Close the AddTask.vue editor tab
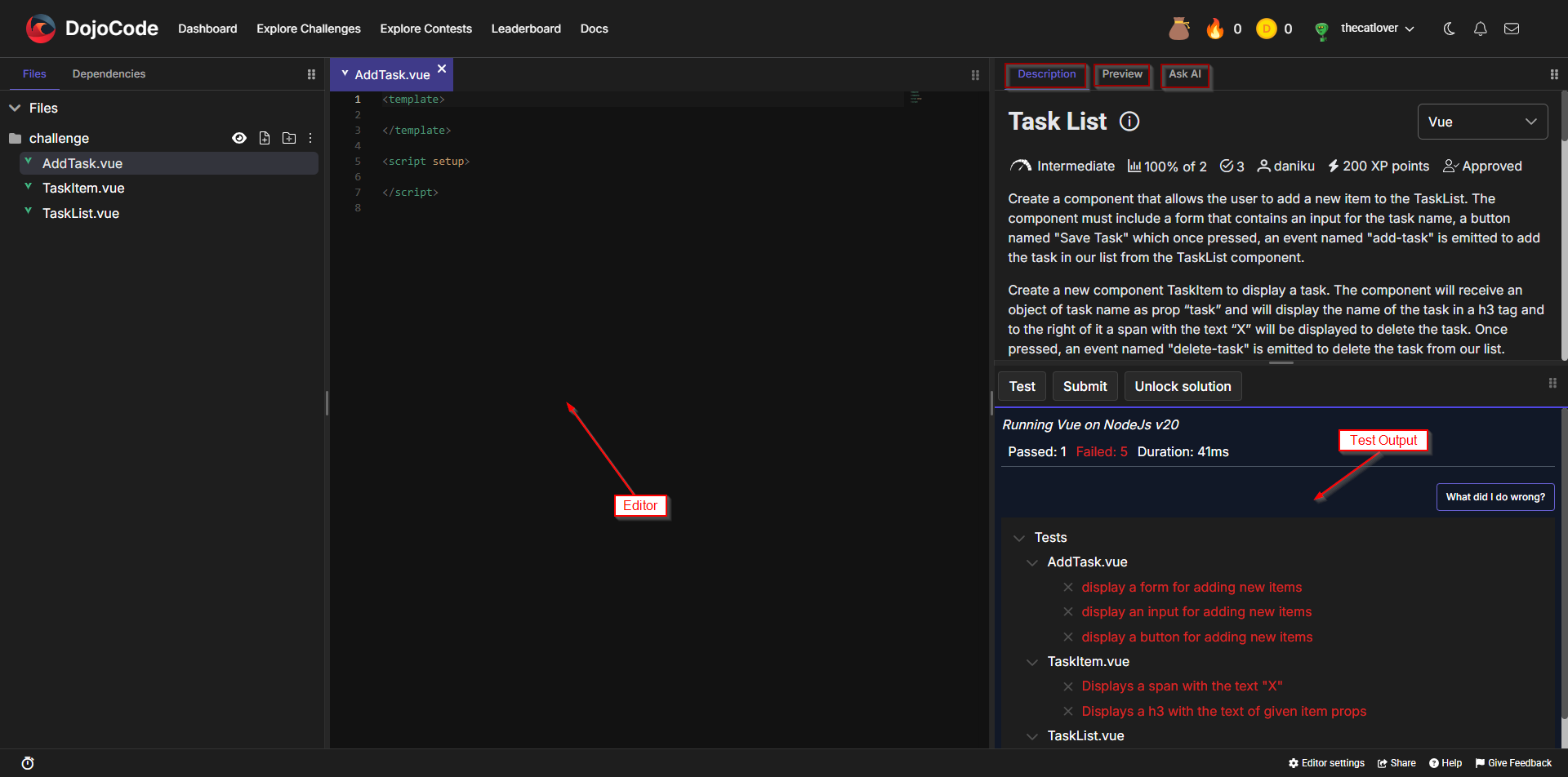 click(442, 69)
